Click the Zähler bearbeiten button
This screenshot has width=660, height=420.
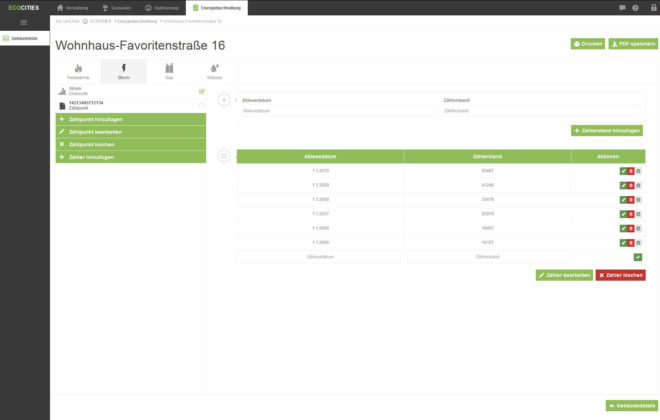pos(564,275)
